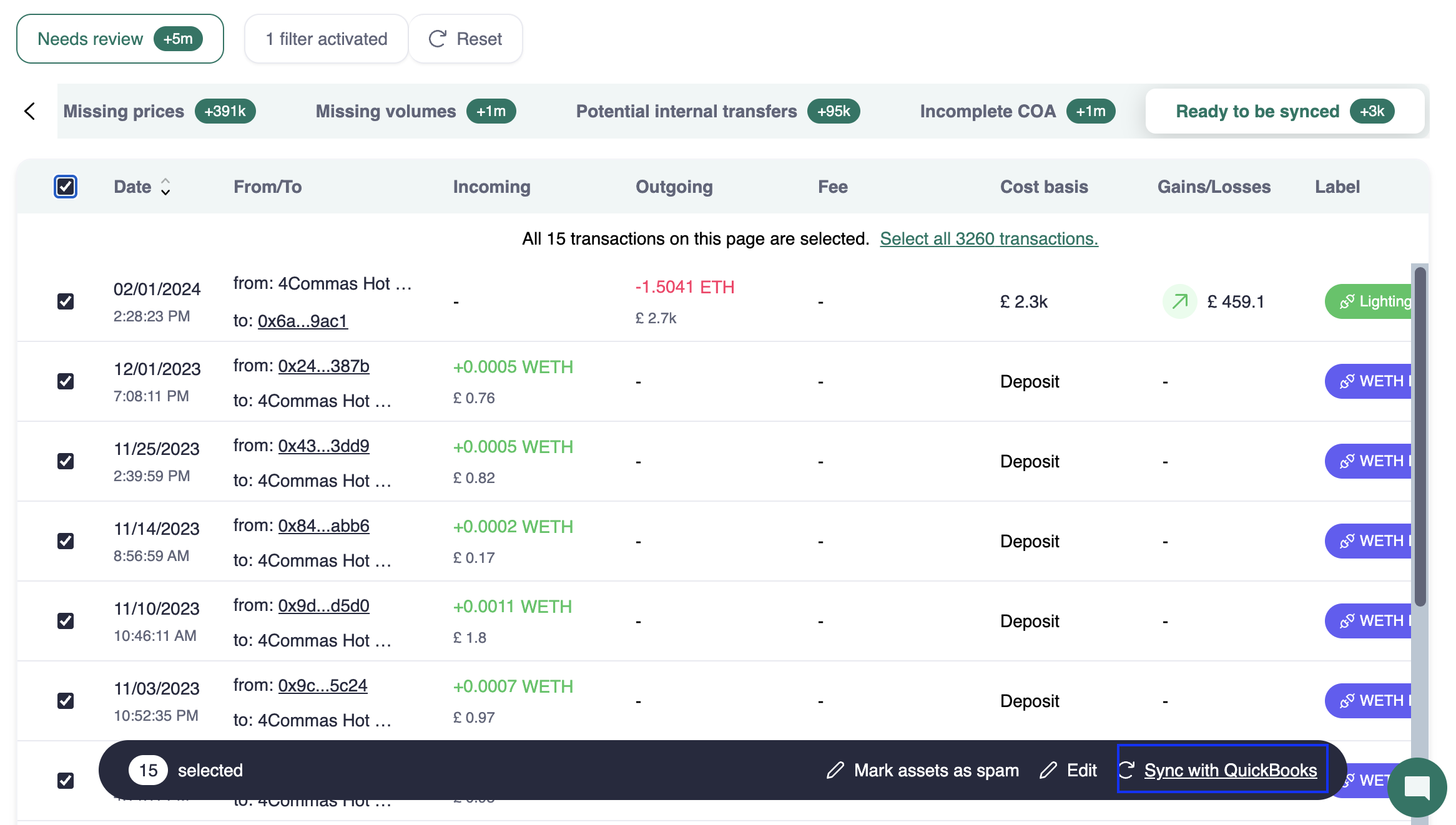1456x825 pixels.
Task: Uncheck the 11/14/2023 transaction checkbox
Action: [66, 541]
